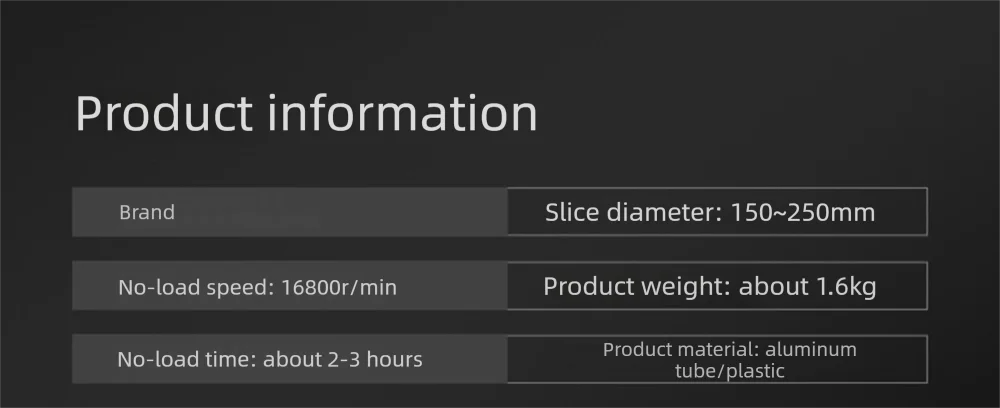This screenshot has width=1000, height=408.
Task: Select the 16800r/min speed value
Action: click(339, 288)
